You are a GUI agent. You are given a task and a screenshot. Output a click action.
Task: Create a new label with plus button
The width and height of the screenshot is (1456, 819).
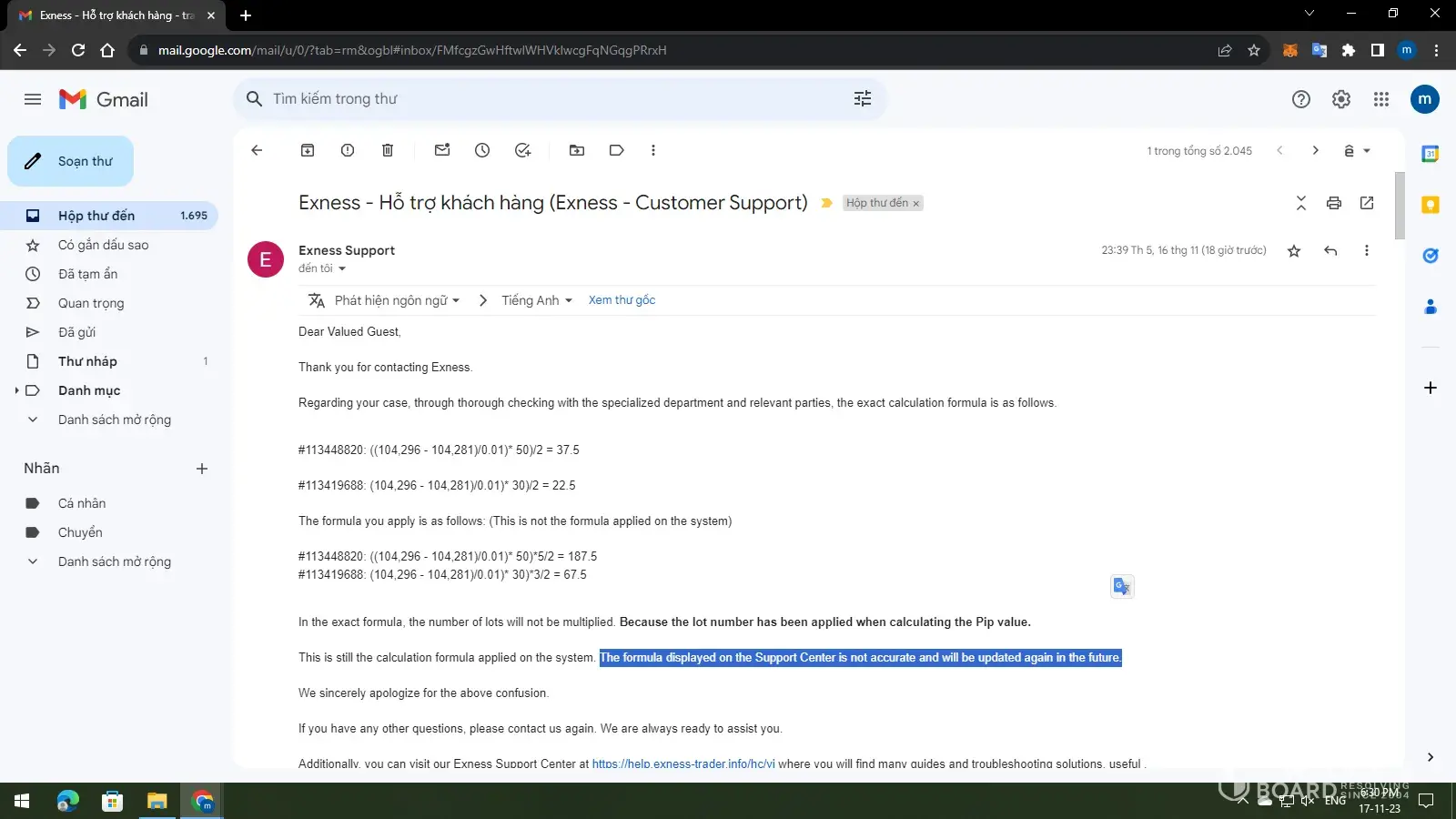(202, 469)
